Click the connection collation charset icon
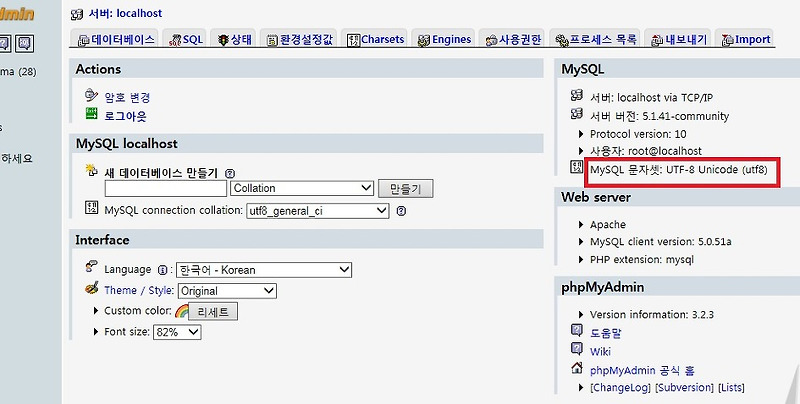The width and height of the screenshot is (800, 404). [x=91, y=208]
